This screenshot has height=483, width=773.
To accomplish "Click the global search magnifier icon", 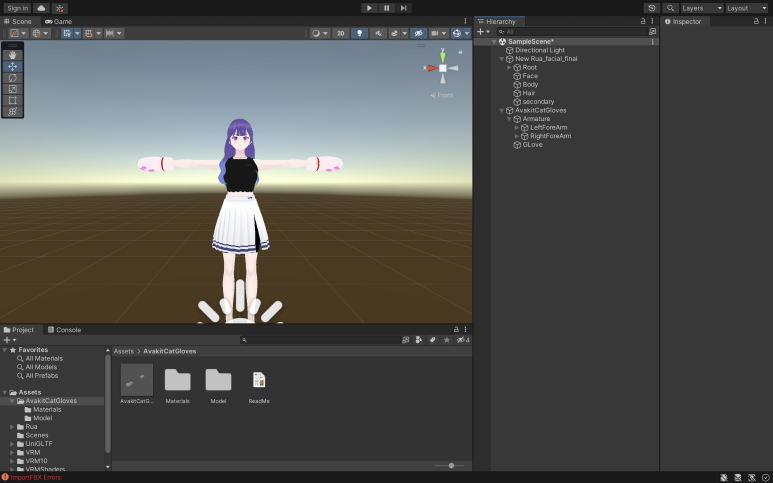I will 670,8.
